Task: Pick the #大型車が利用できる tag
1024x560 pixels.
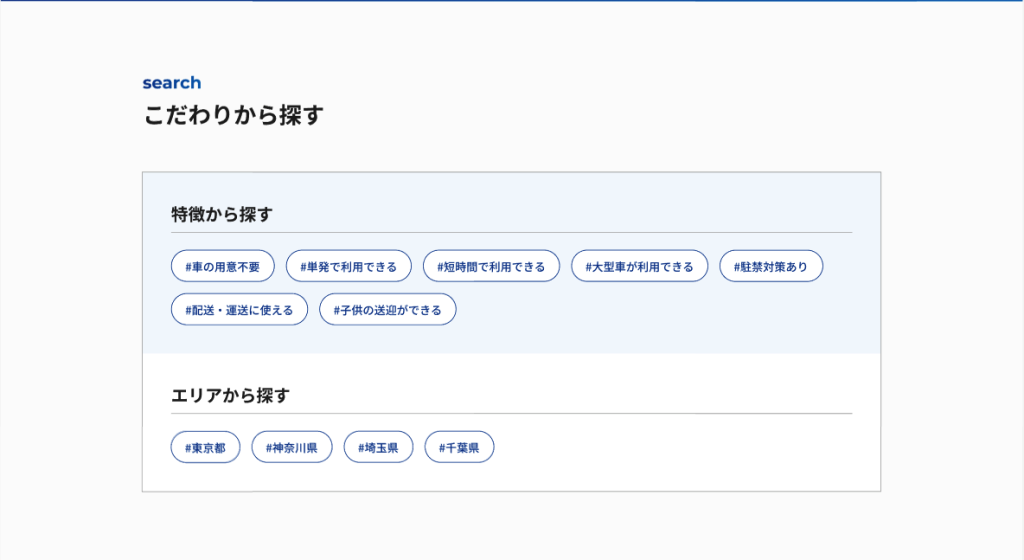Action: [x=639, y=266]
